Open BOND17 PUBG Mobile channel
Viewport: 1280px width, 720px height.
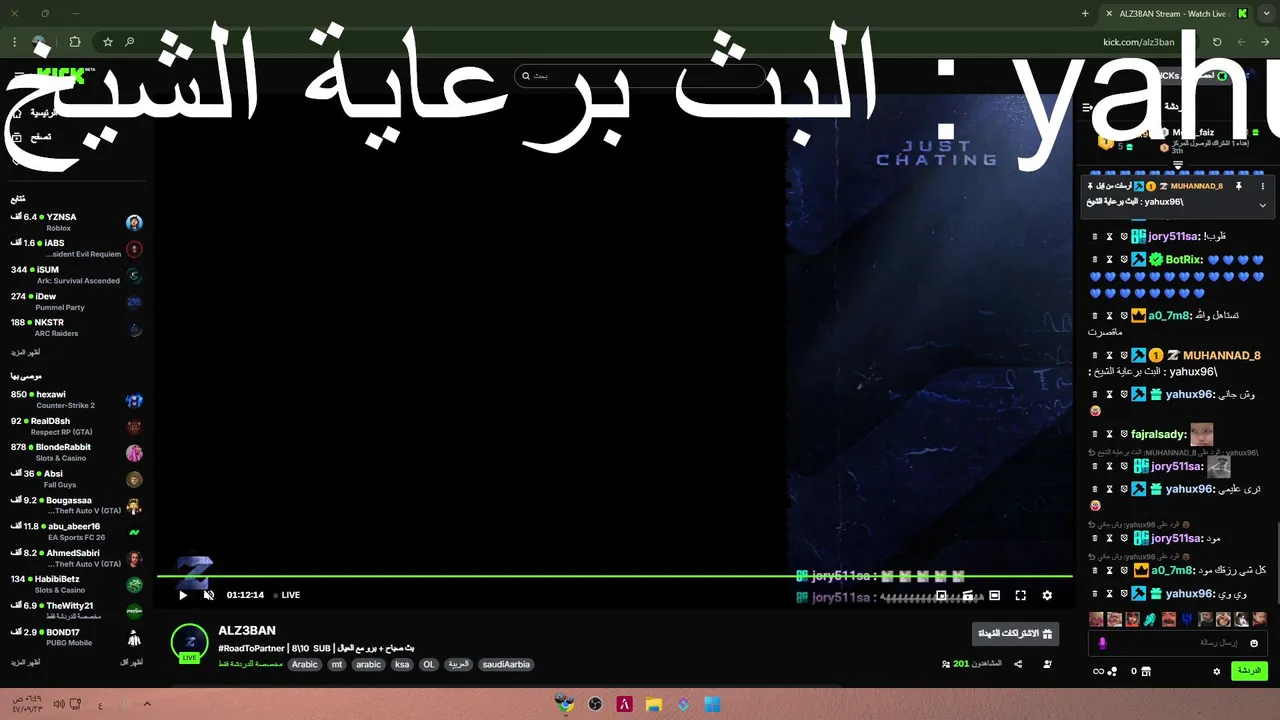76,637
